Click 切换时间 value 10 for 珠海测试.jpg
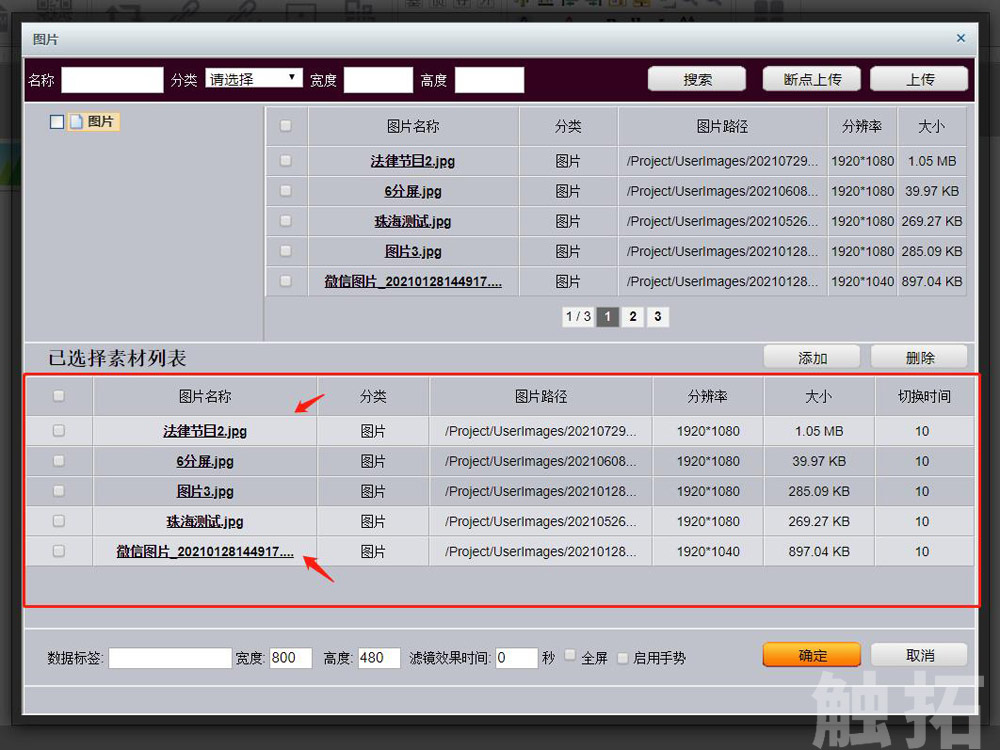Screen dimensions: 1000x750 [922, 522]
